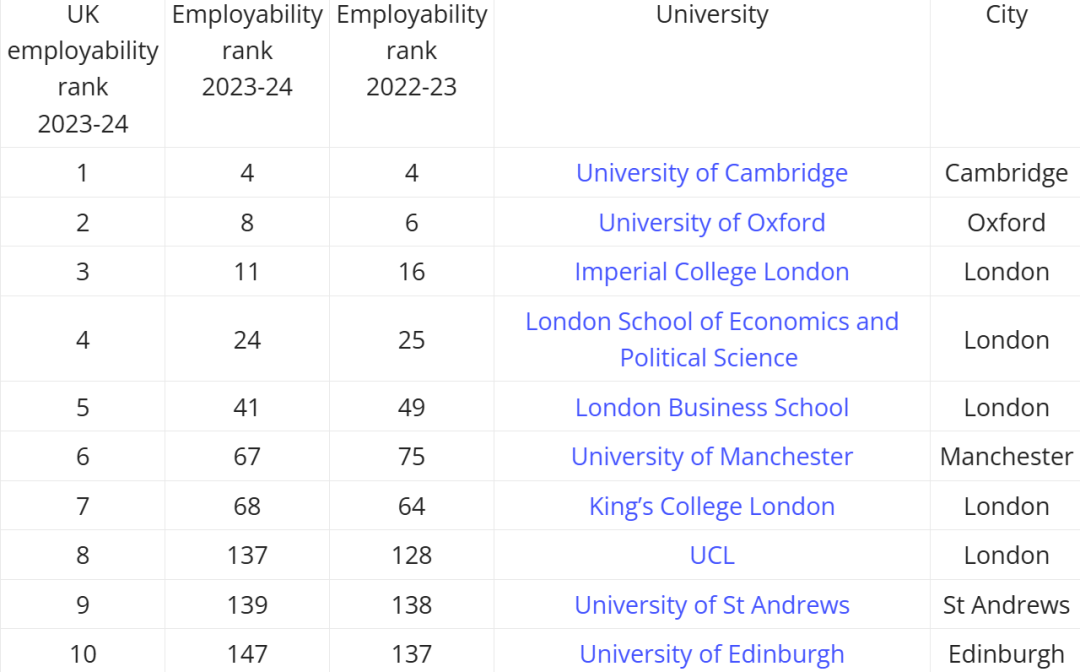
Task: Open the University of Edinburgh link
Action: (x=711, y=654)
